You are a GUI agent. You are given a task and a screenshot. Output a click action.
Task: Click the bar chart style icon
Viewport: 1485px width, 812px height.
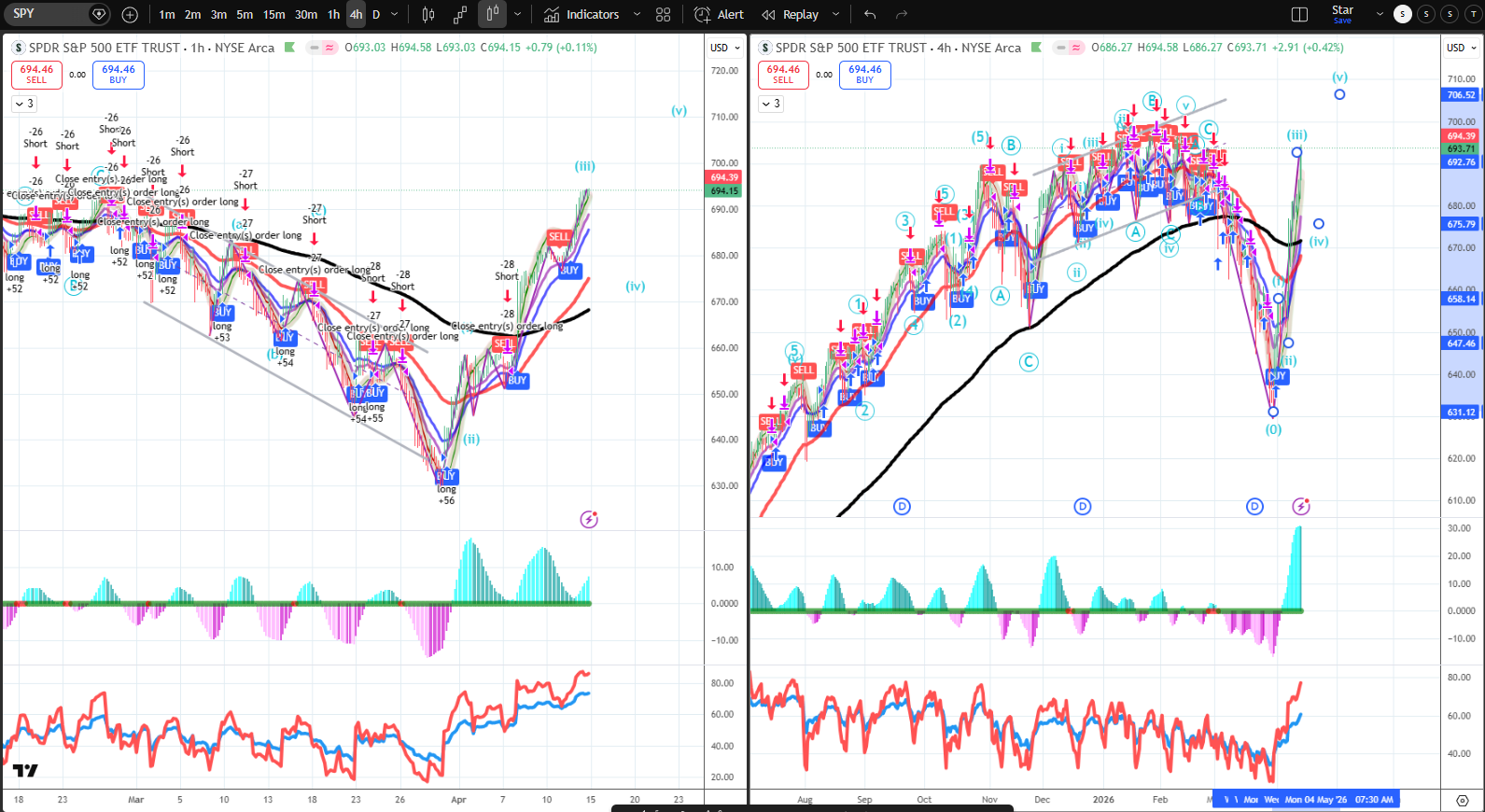click(x=428, y=14)
